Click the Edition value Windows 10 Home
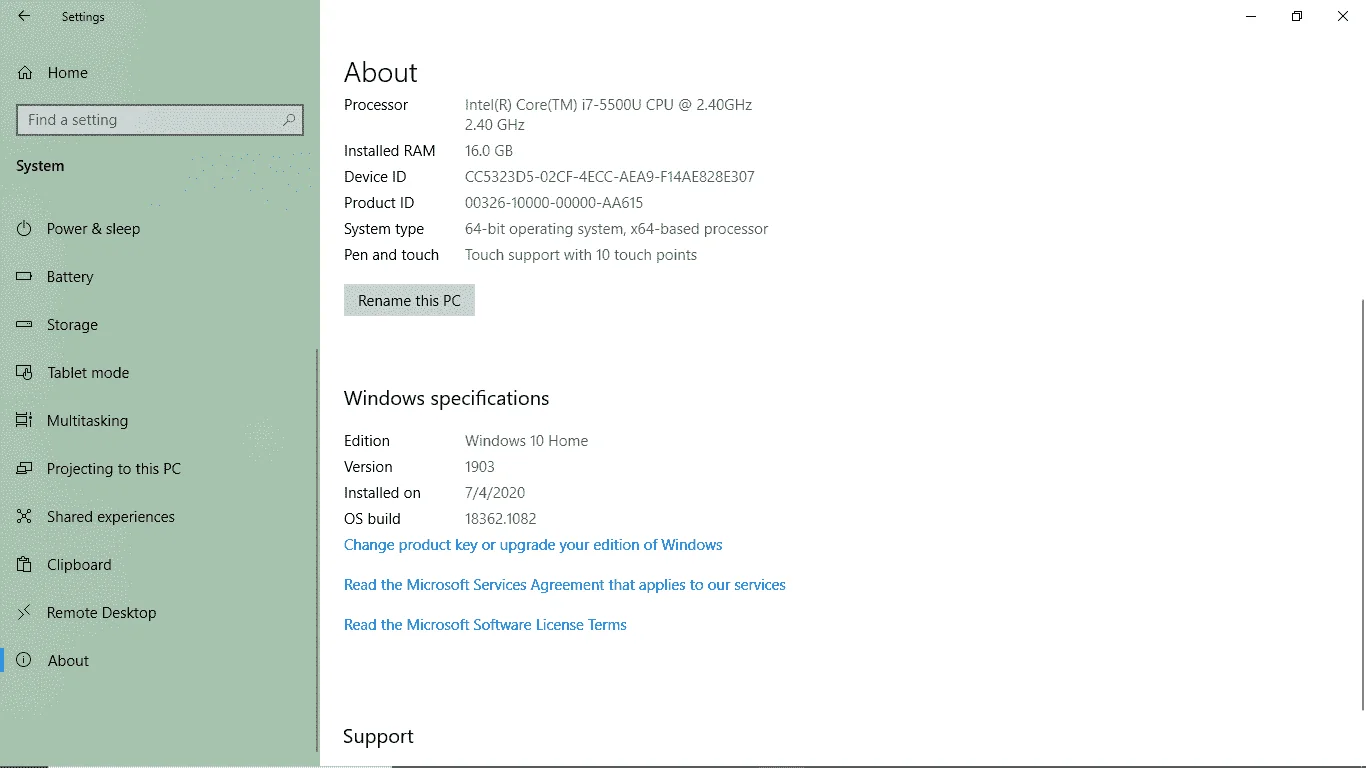1366x768 pixels. 527,441
